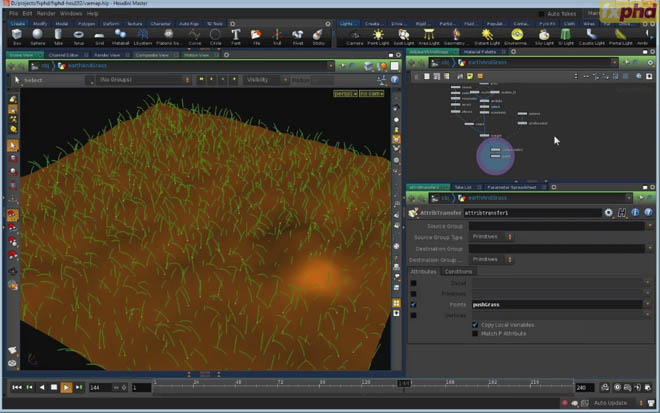660x413 pixels.
Task: Select the Sphere shelf tool
Action: coord(37,36)
